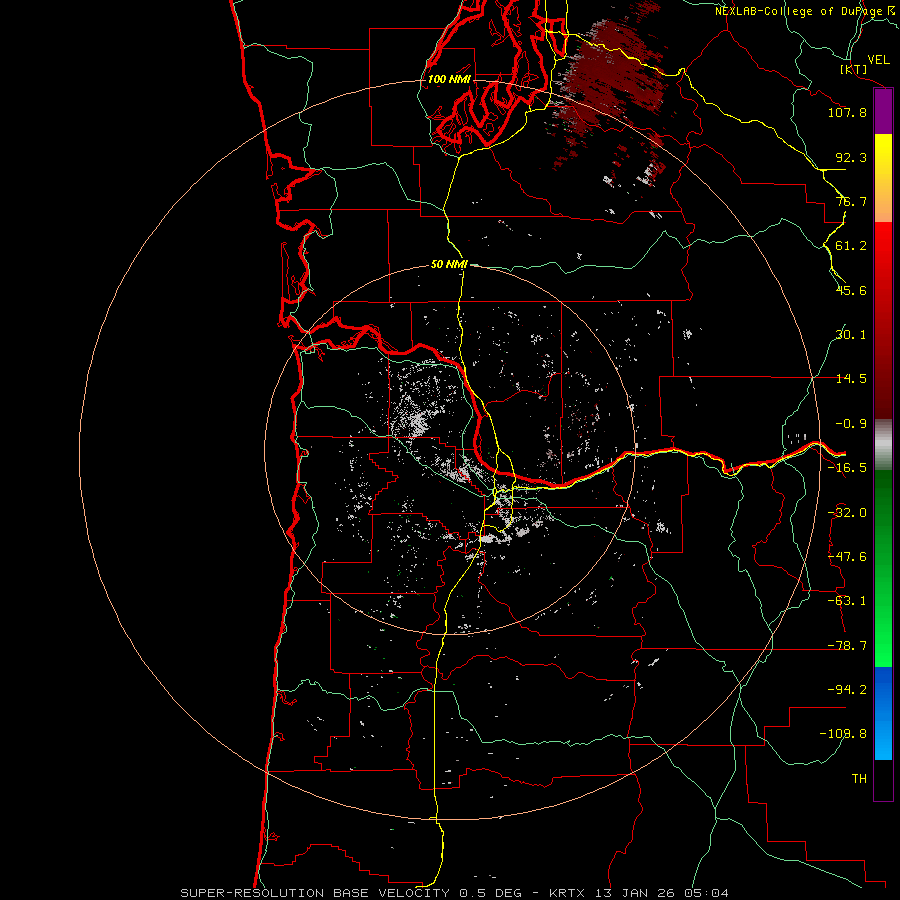Select the 45.6 scale value

pos(851,290)
